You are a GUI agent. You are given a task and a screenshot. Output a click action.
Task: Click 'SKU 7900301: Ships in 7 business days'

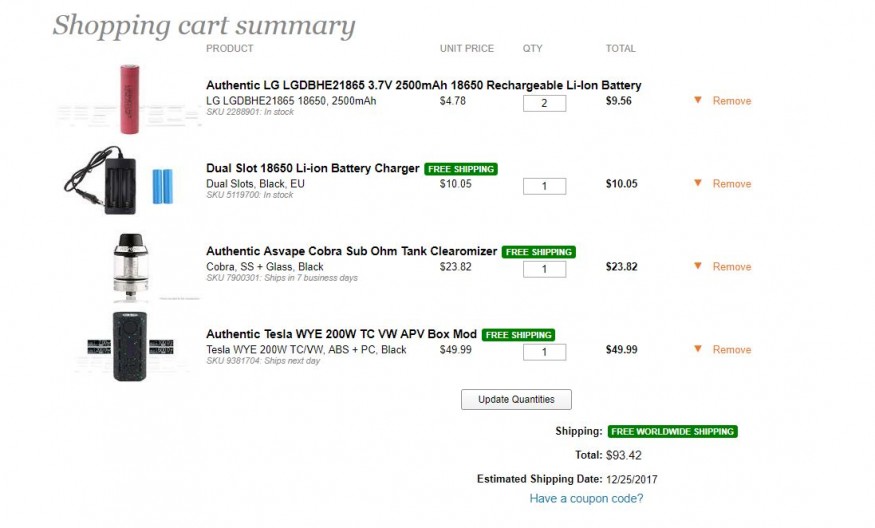(x=282, y=278)
